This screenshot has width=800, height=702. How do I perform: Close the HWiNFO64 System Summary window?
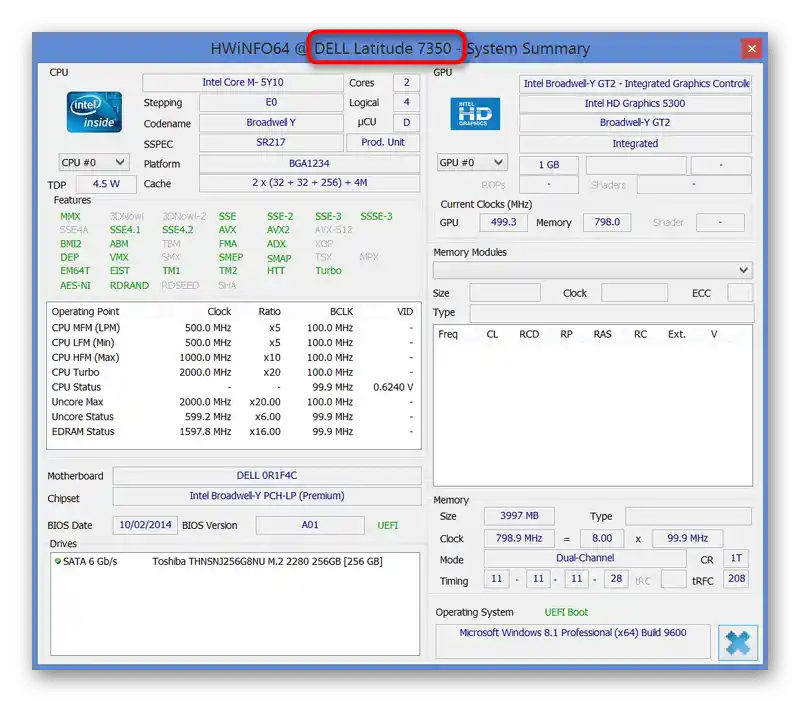click(x=751, y=48)
